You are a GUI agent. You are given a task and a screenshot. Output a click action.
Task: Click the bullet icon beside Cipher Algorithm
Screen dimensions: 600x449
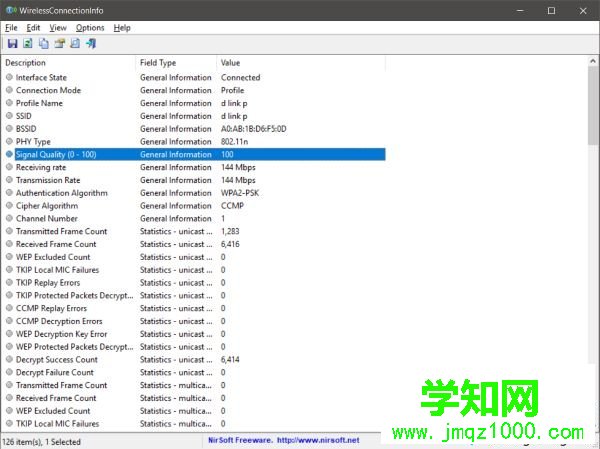[x=10, y=206]
